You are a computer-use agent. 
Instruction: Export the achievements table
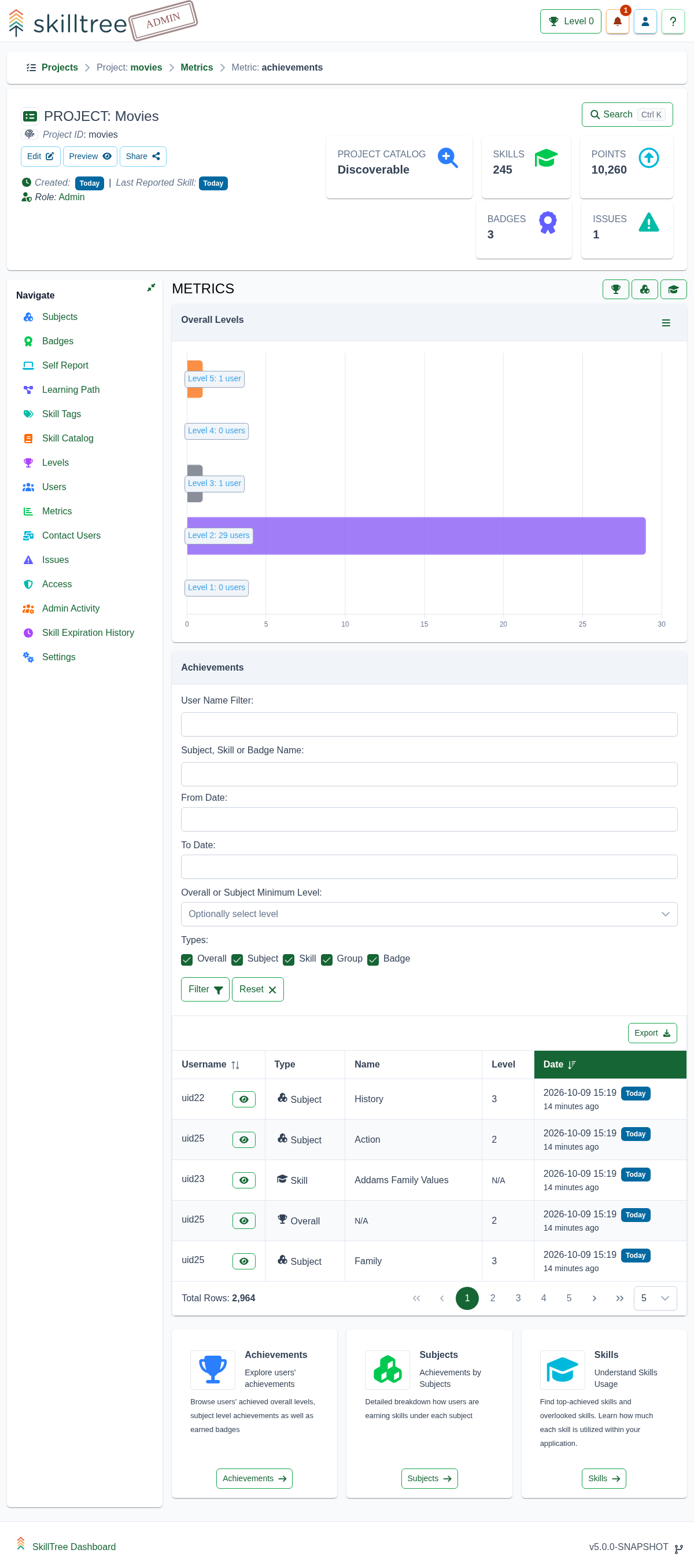point(652,1033)
